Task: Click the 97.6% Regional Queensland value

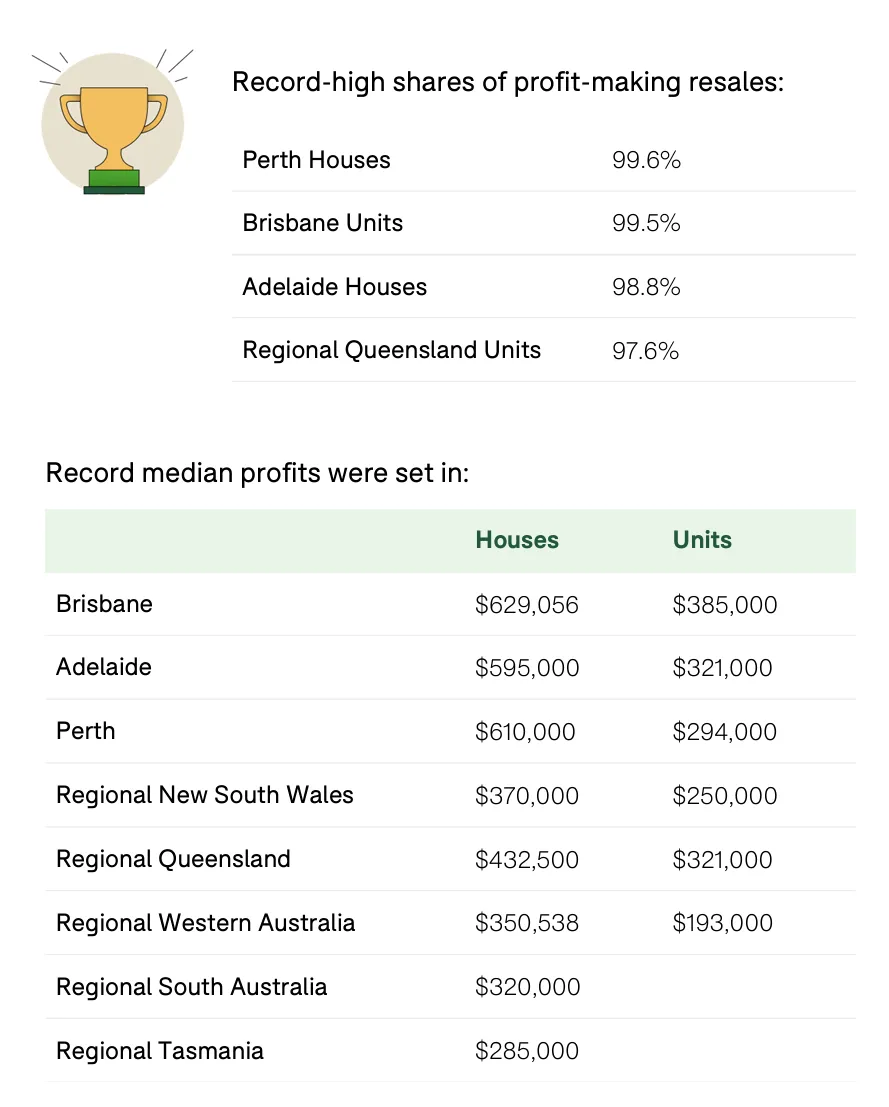Action: 645,351
